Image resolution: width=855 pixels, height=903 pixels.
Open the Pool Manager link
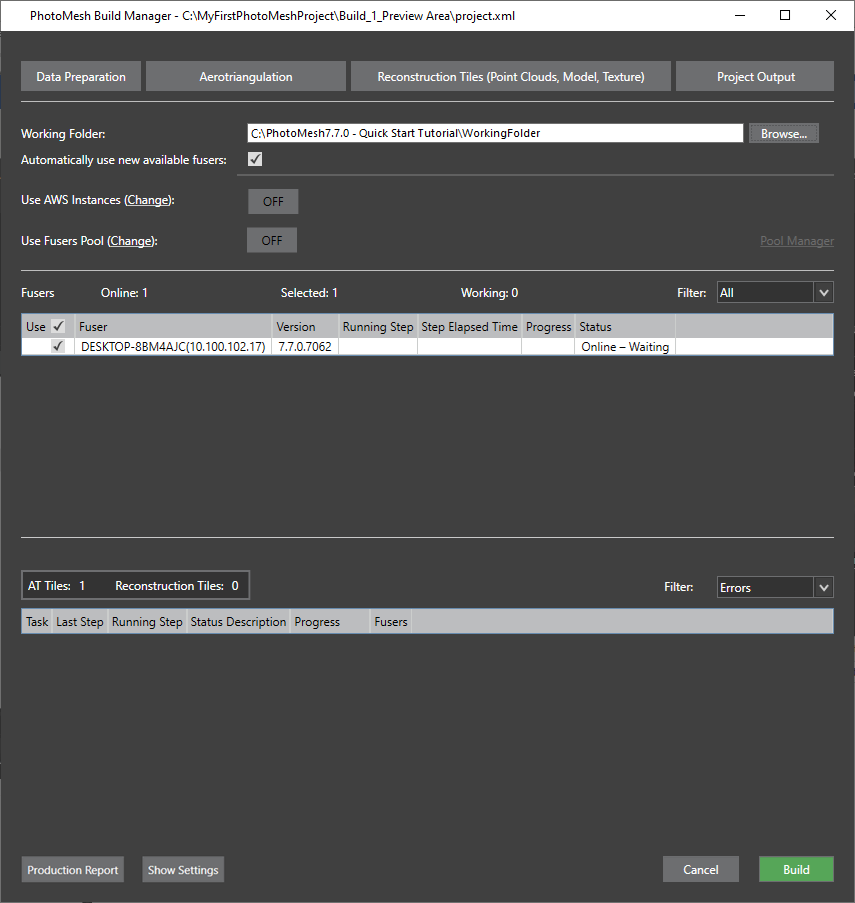[797, 241]
